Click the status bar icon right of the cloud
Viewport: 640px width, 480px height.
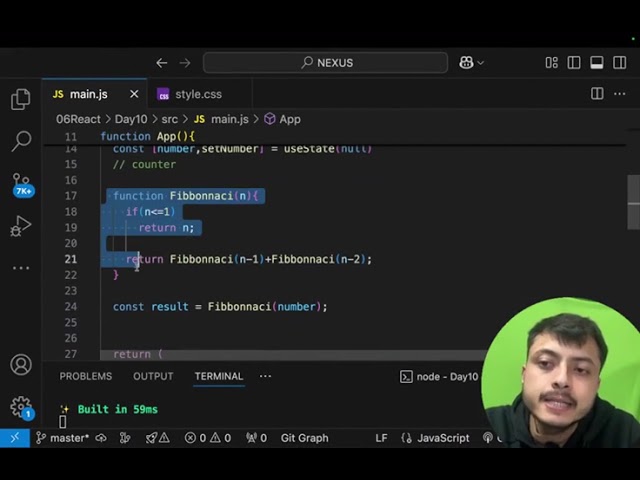(x=125, y=438)
